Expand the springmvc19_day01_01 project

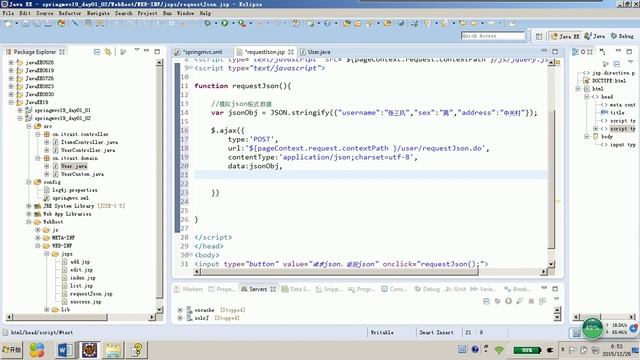(x=20, y=110)
